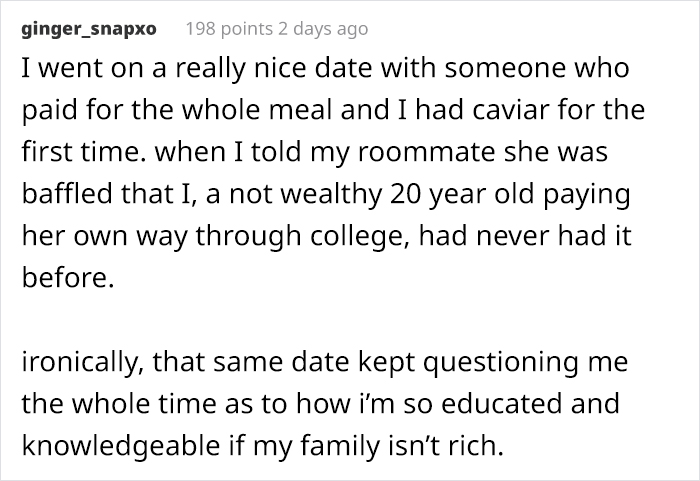The width and height of the screenshot is (700, 481).
Task: Click the word "before." ending the first paragraph
Action: click(x=66, y=281)
